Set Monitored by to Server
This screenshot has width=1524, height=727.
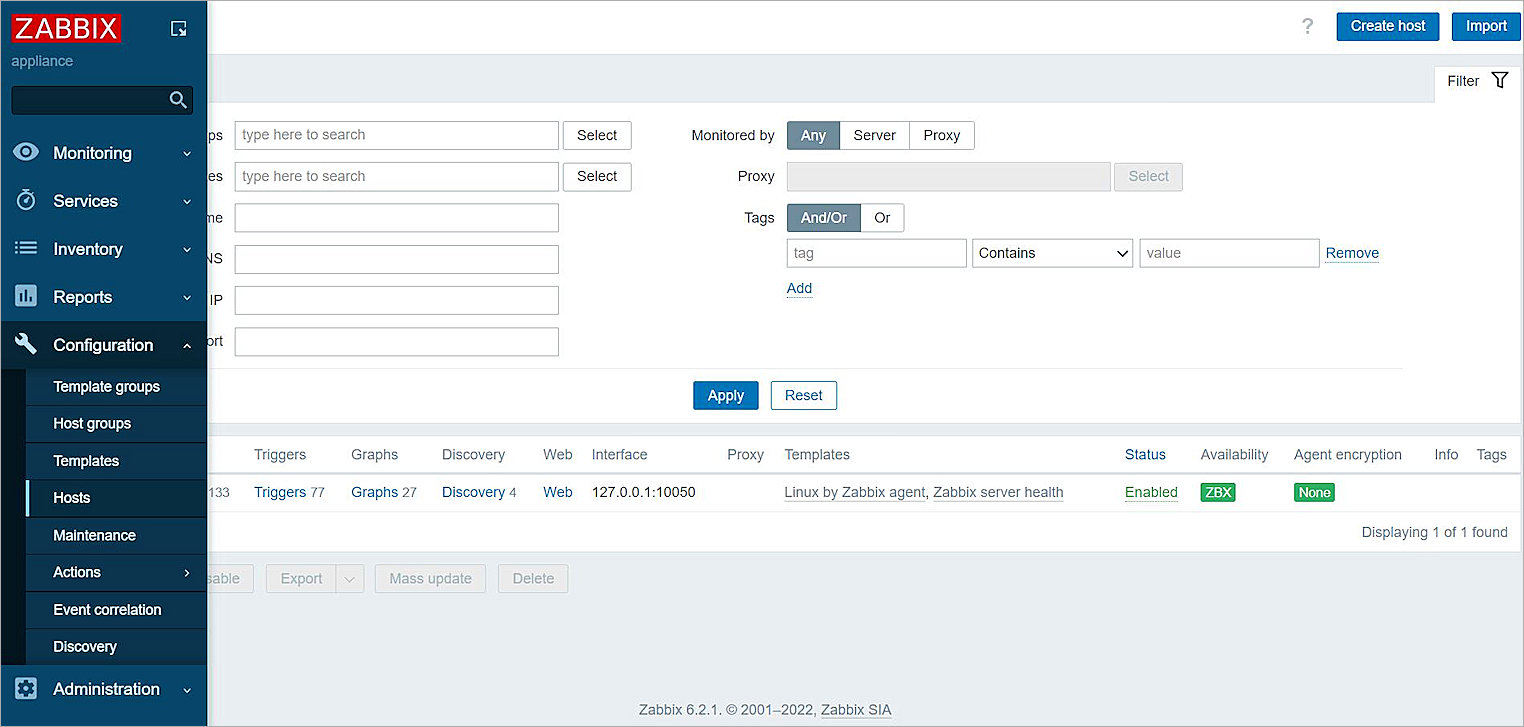pos(874,135)
